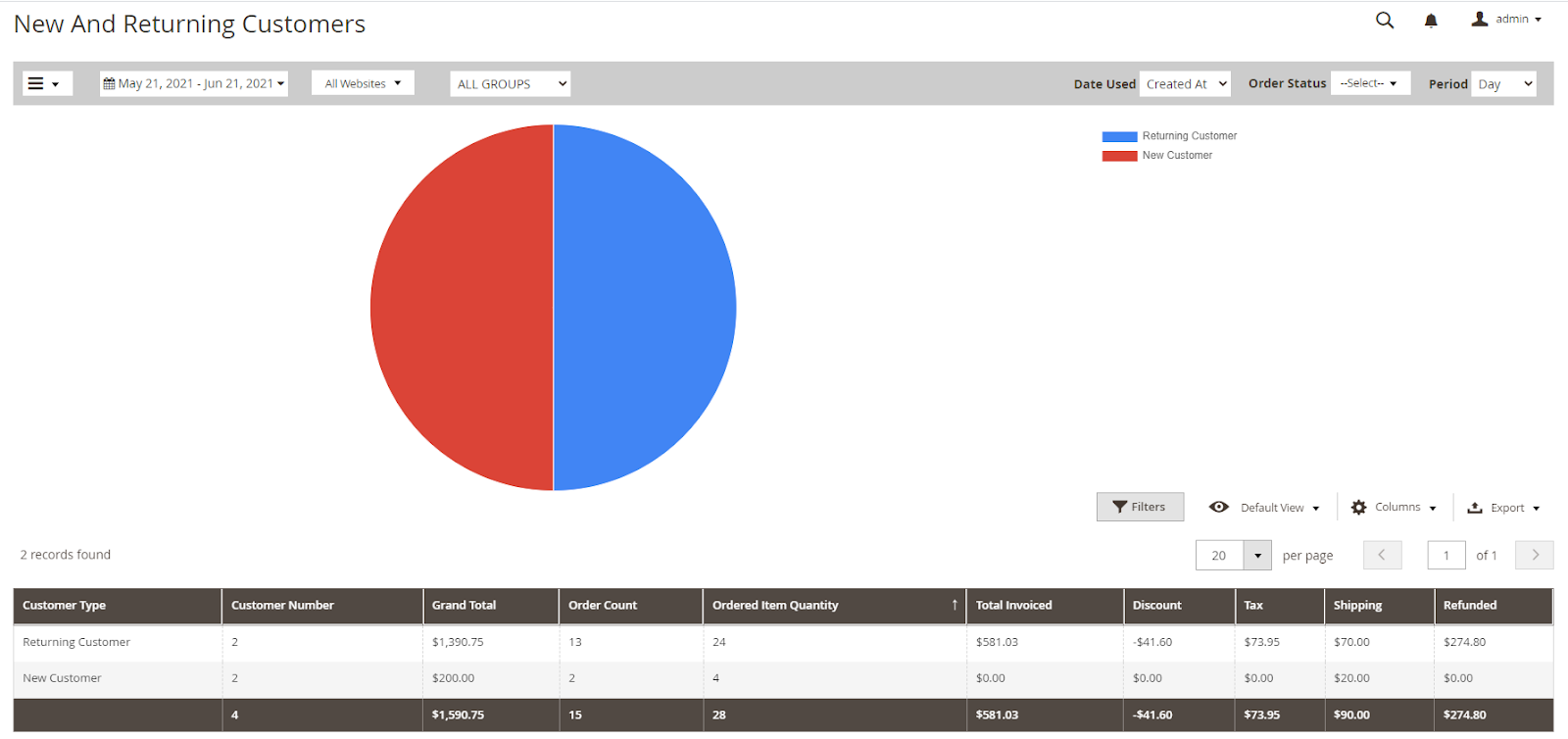Open the ALL GROUPS dropdown
This screenshot has width=1568, height=739.
tap(511, 84)
